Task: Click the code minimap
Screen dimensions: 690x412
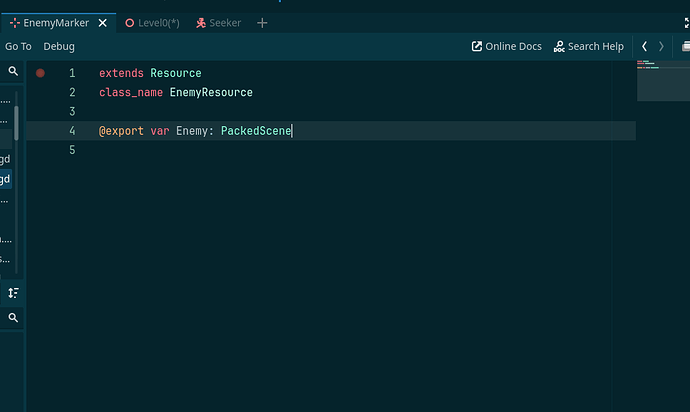Action: (x=663, y=81)
